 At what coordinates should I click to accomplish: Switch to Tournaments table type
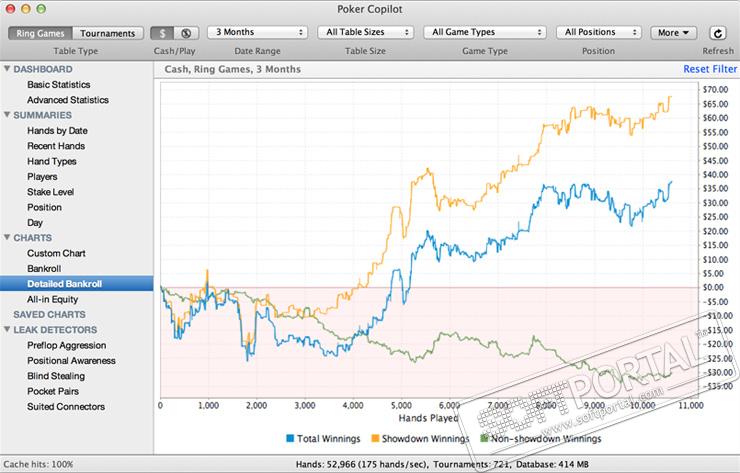[x=108, y=33]
